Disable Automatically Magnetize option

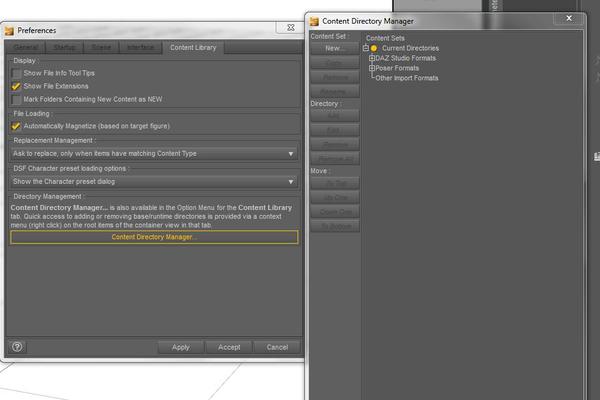(16, 126)
